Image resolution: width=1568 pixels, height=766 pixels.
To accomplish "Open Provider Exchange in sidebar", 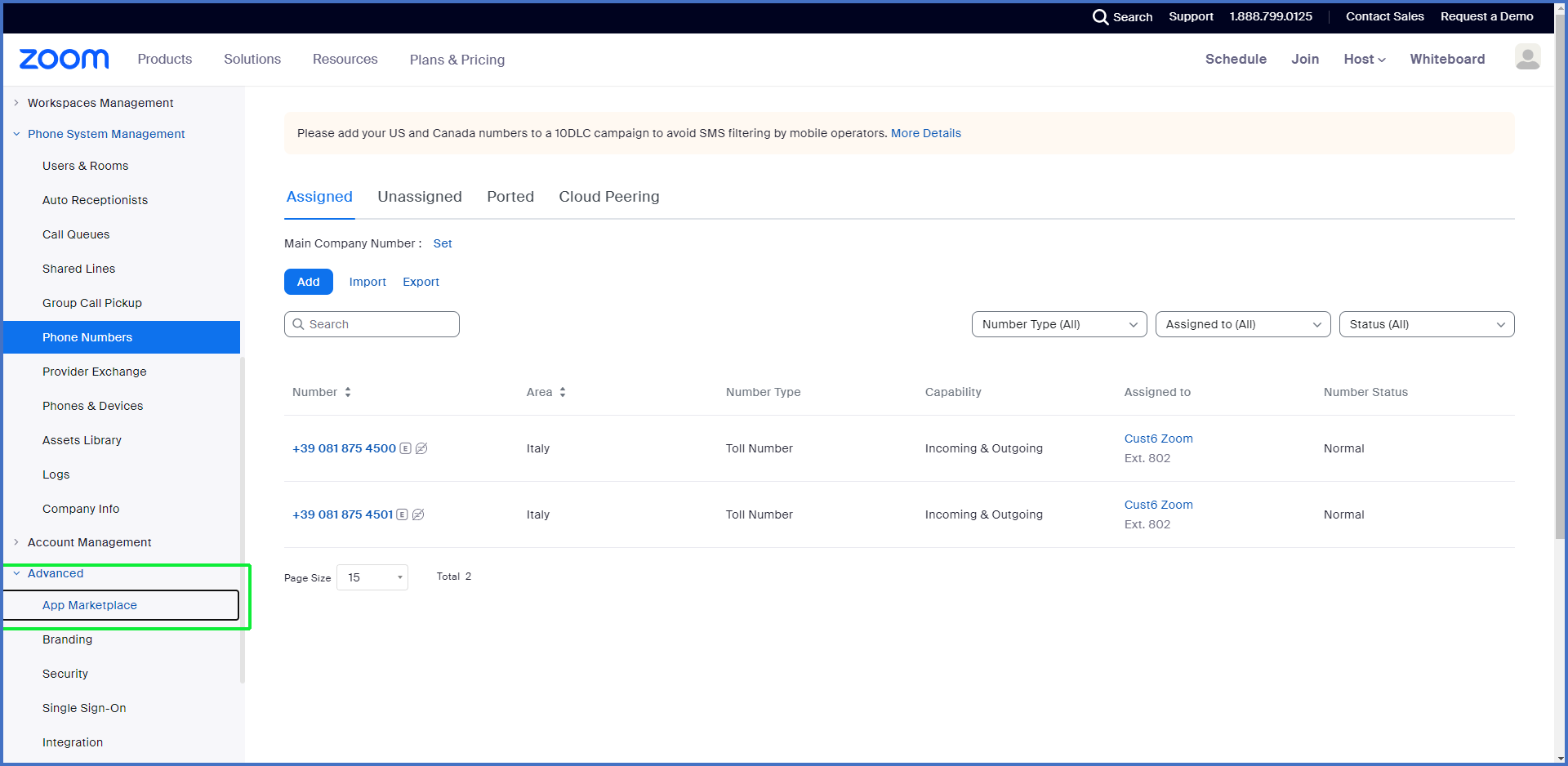I will pyautogui.click(x=95, y=372).
